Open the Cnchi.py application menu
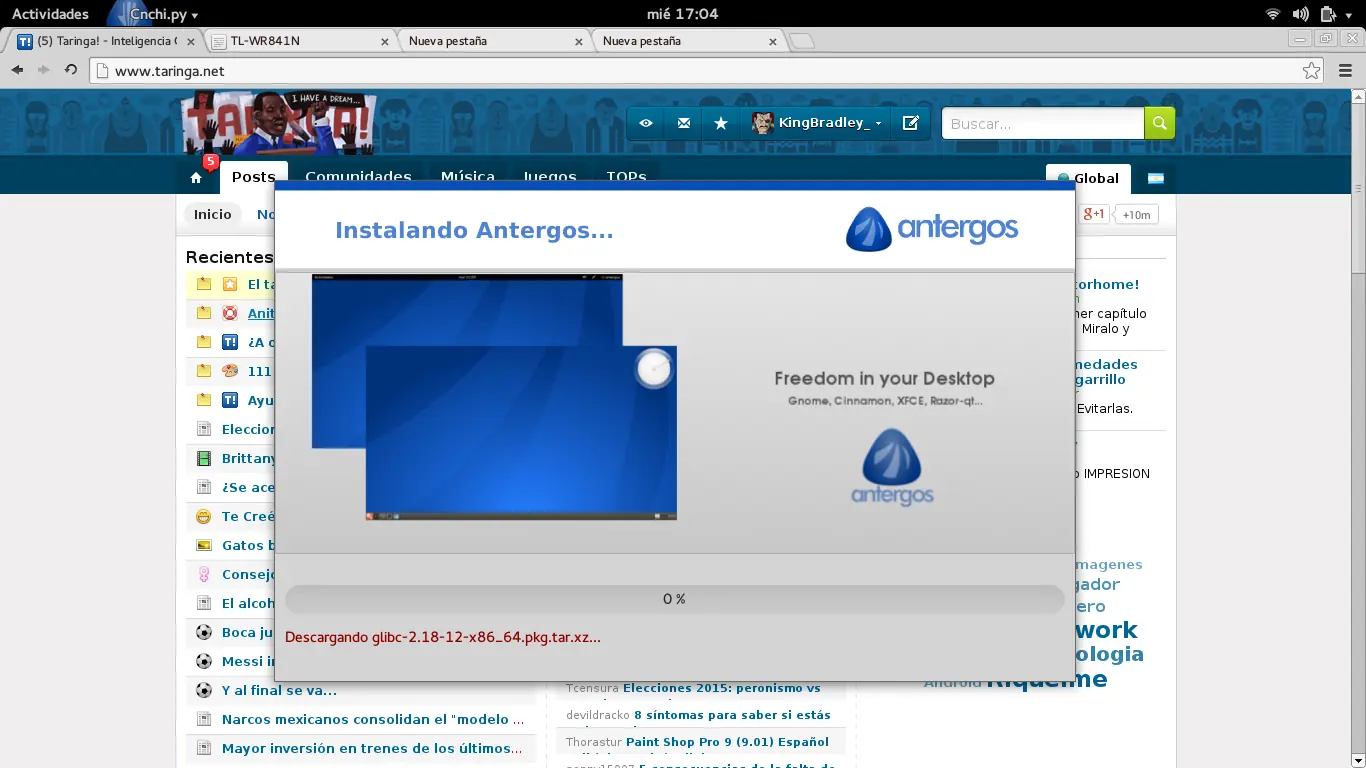1366x768 pixels. tap(152, 14)
